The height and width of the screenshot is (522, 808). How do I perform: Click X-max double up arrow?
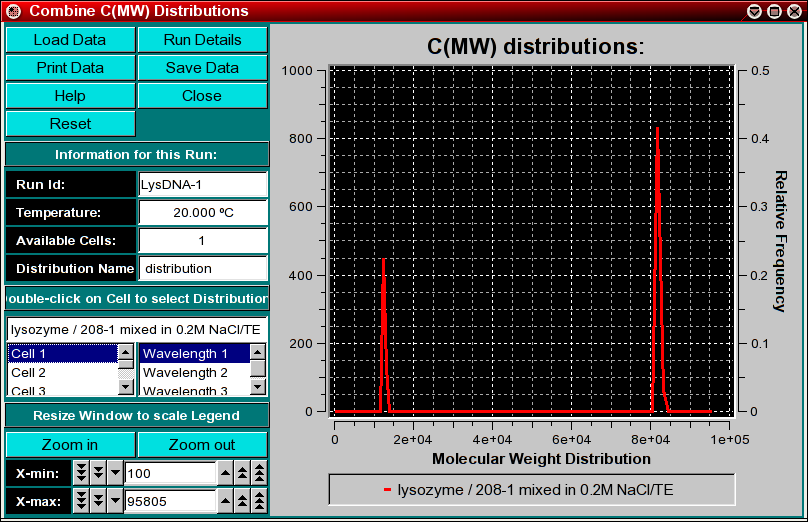[x=243, y=501]
